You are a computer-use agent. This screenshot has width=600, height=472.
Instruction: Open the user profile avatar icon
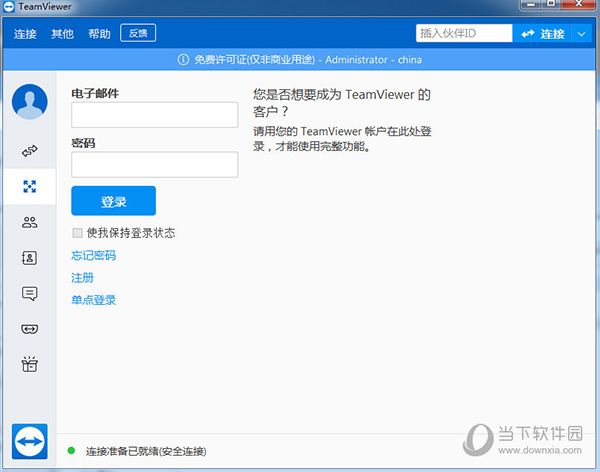(x=29, y=102)
